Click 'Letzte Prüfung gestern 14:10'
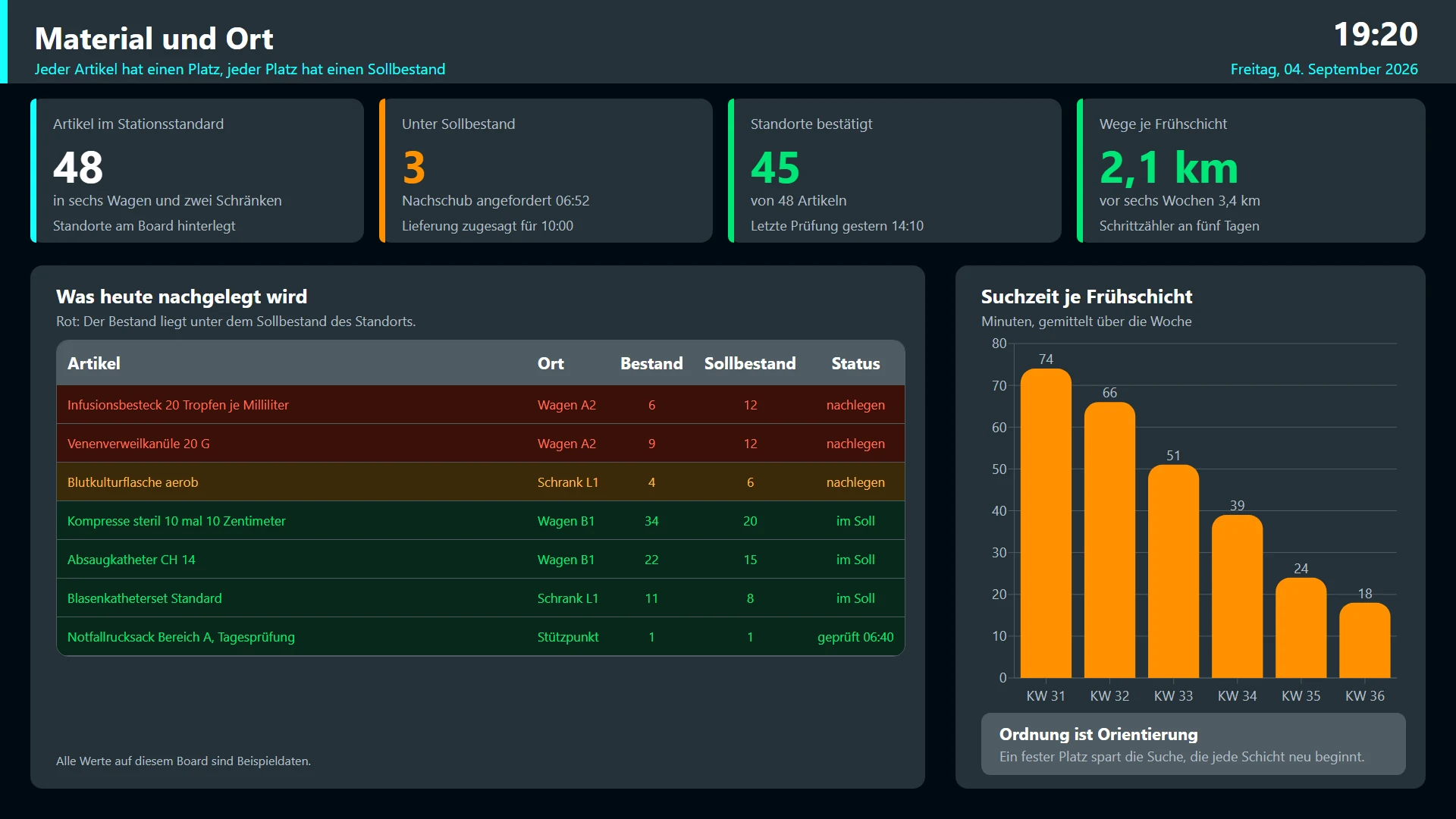This screenshot has width=1456, height=819. [837, 225]
